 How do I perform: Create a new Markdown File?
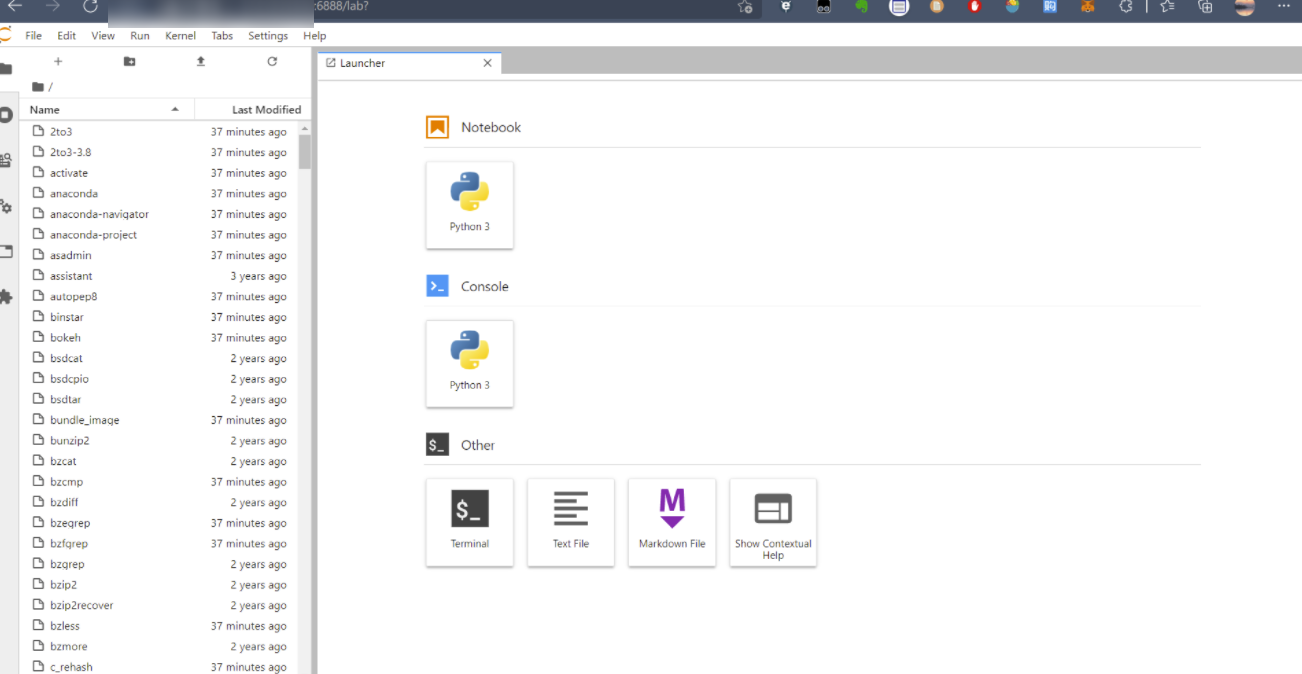tap(672, 522)
